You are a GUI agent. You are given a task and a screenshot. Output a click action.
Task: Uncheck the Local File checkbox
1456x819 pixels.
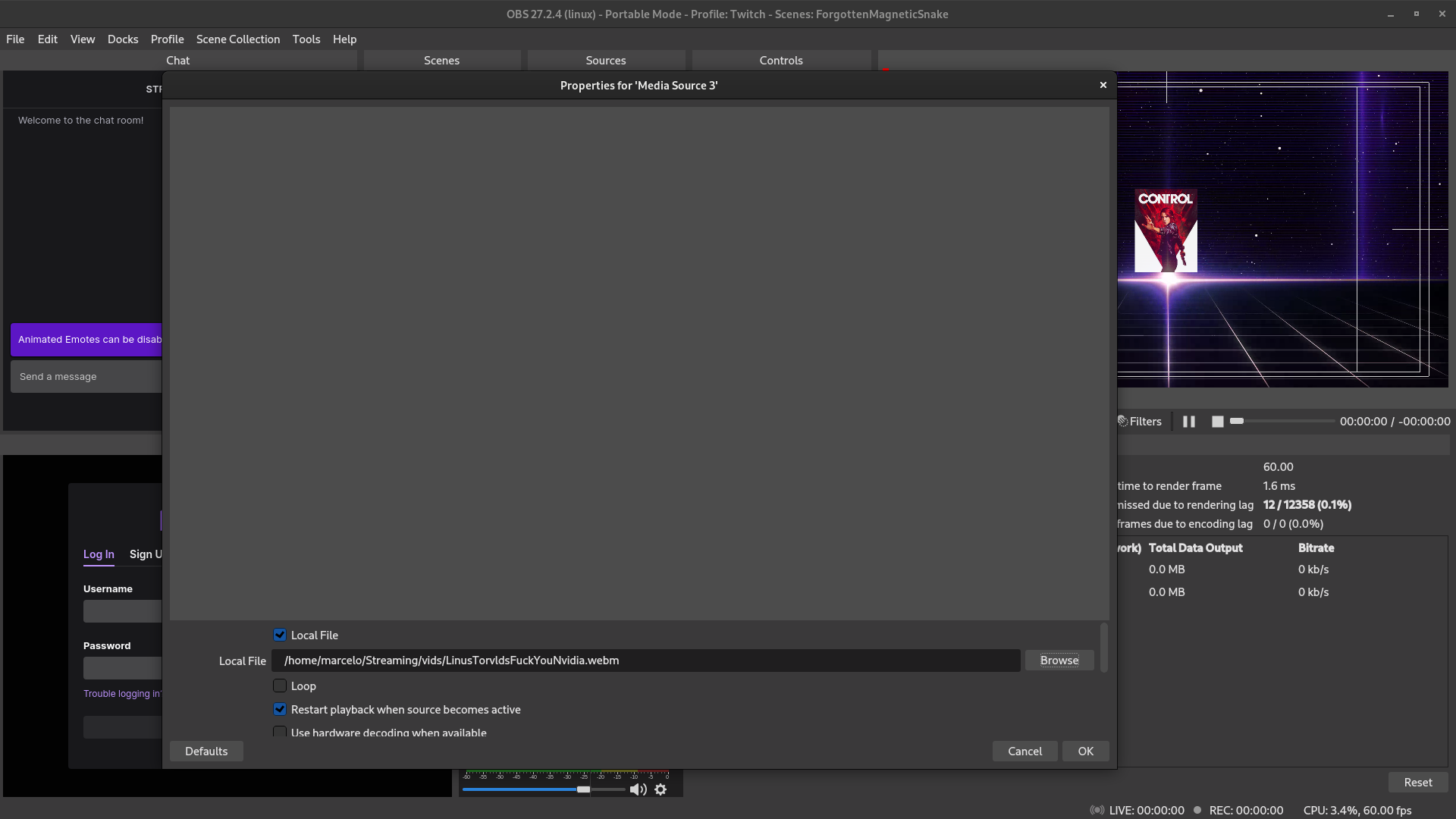280,635
